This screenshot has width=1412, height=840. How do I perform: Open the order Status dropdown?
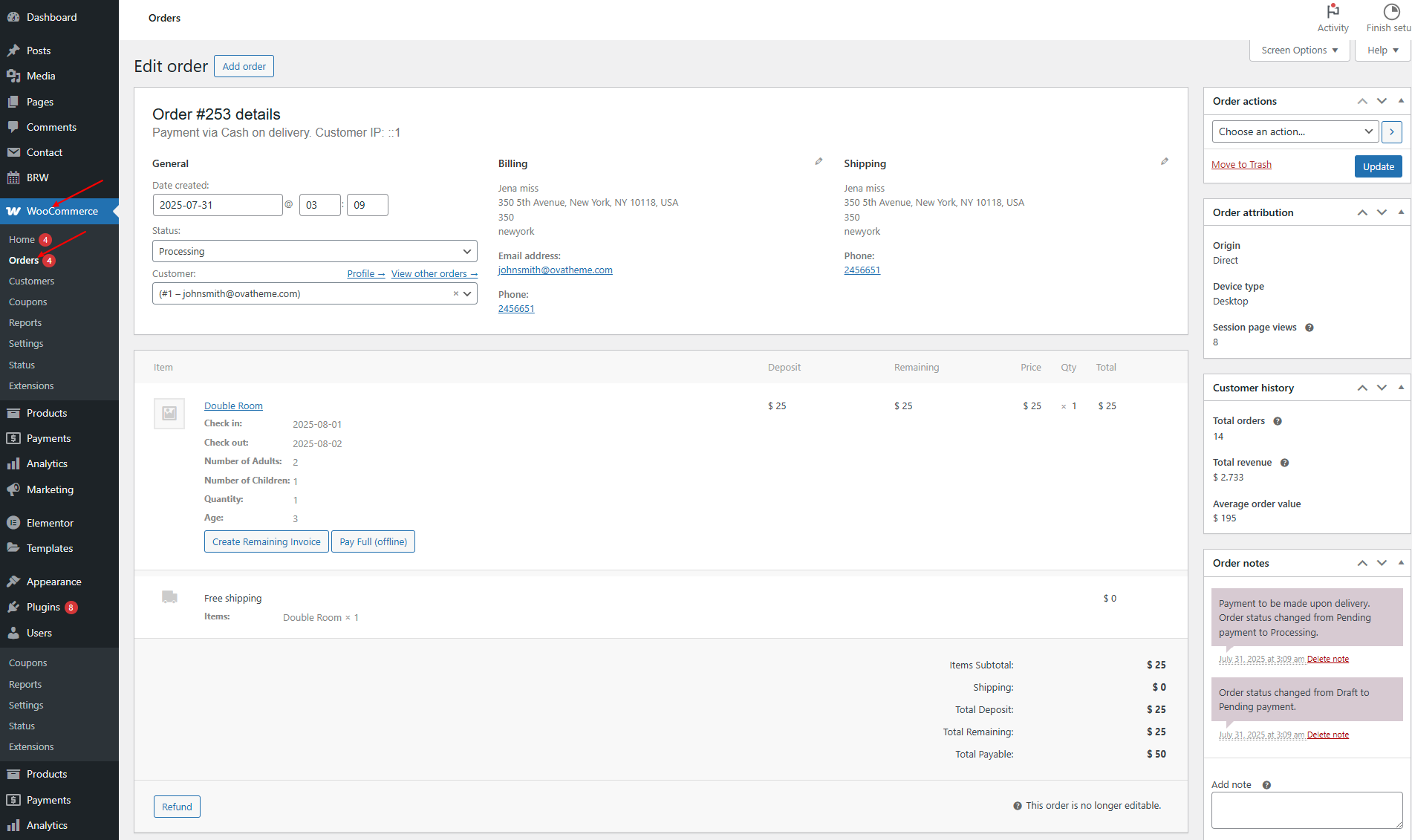314,252
